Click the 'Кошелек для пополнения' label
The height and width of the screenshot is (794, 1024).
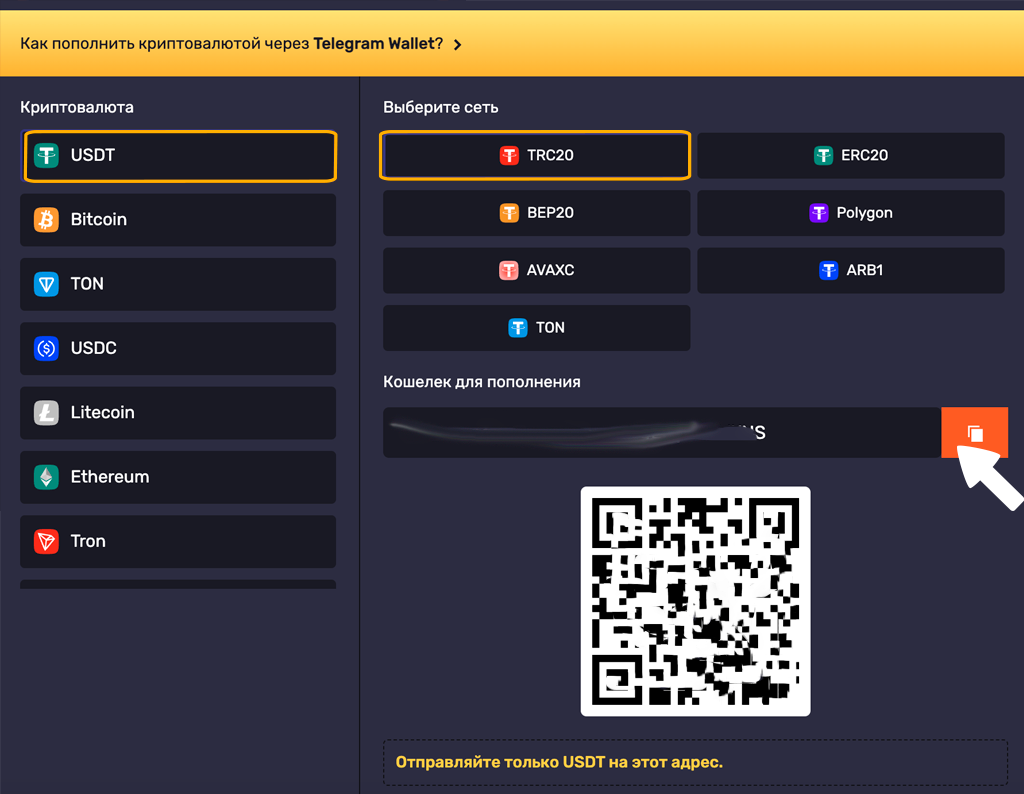482,382
